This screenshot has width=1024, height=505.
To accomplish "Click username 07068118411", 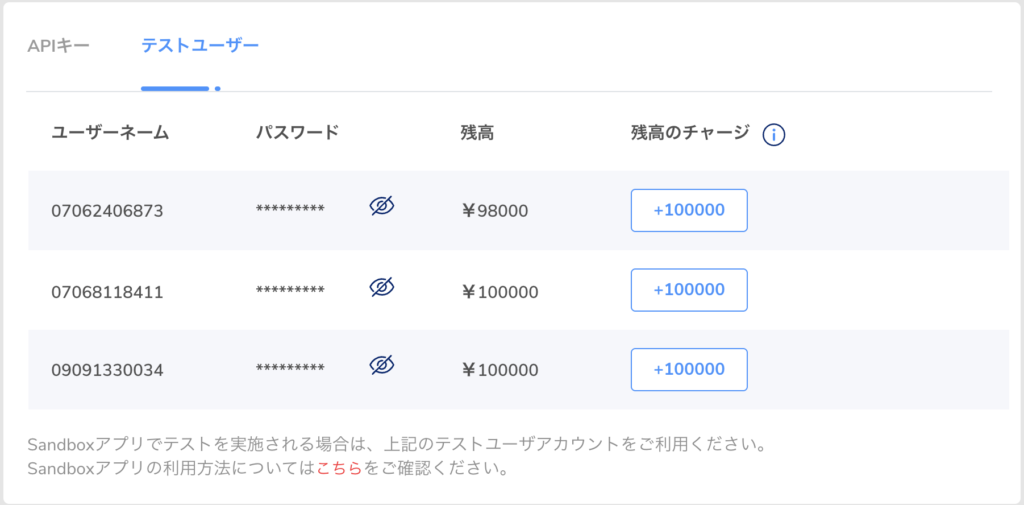I will point(107,292).
